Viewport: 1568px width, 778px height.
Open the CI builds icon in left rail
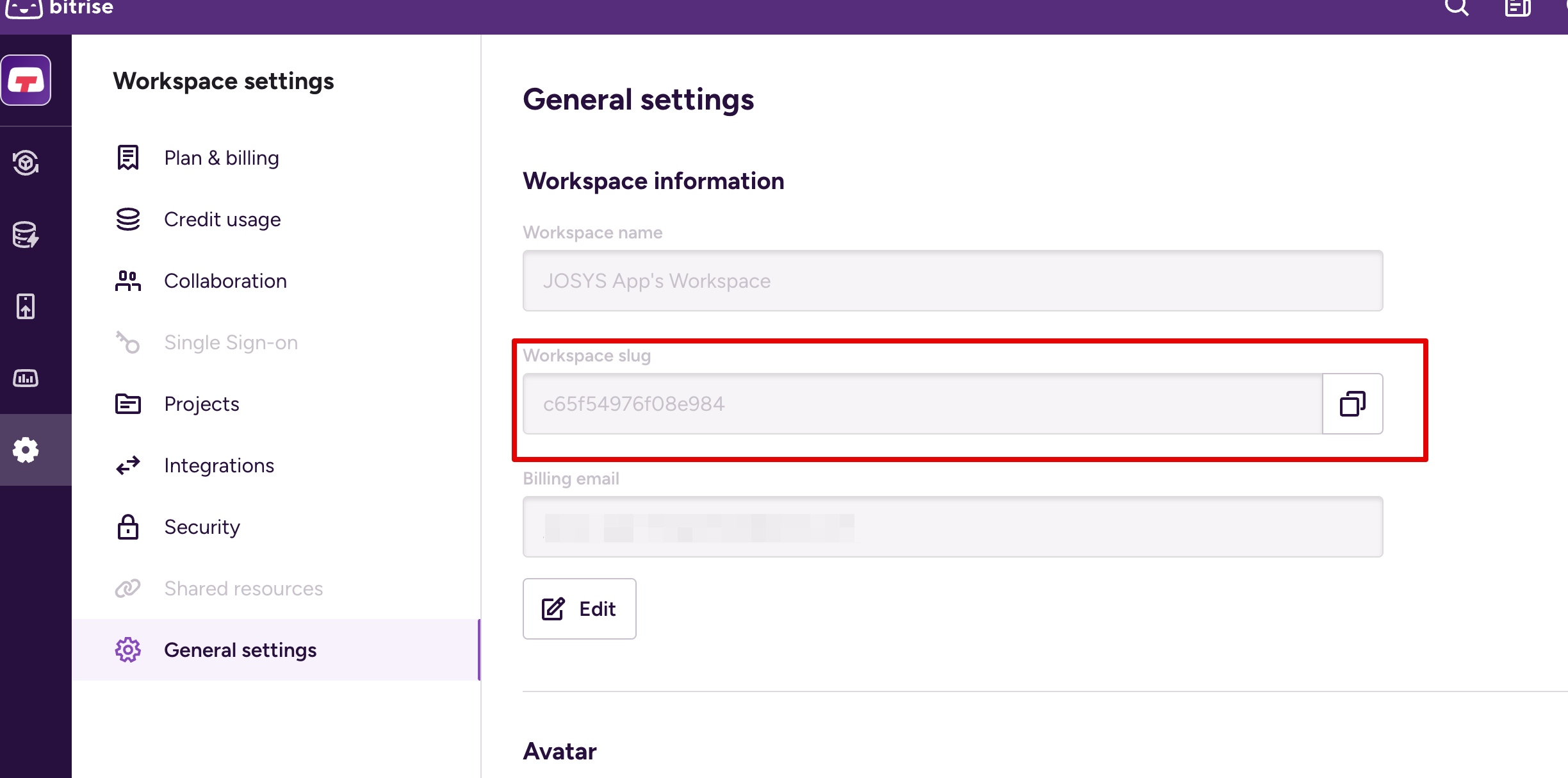pyautogui.click(x=26, y=163)
